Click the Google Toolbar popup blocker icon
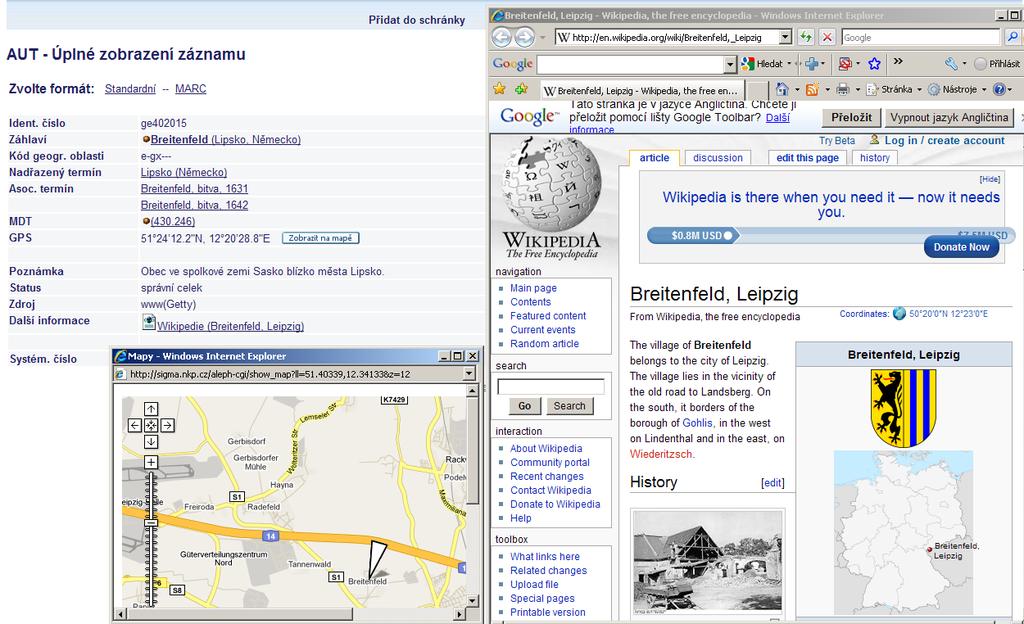The height and width of the screenshot is (624, 1024). click(x=845, y=63)
